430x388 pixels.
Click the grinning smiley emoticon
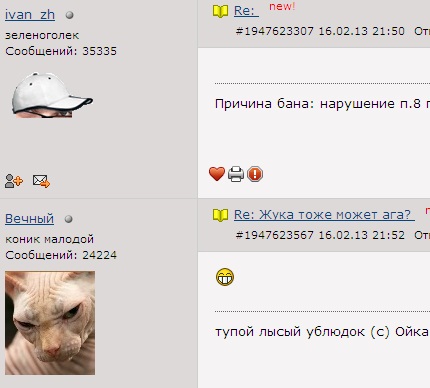tap(225, 277)
